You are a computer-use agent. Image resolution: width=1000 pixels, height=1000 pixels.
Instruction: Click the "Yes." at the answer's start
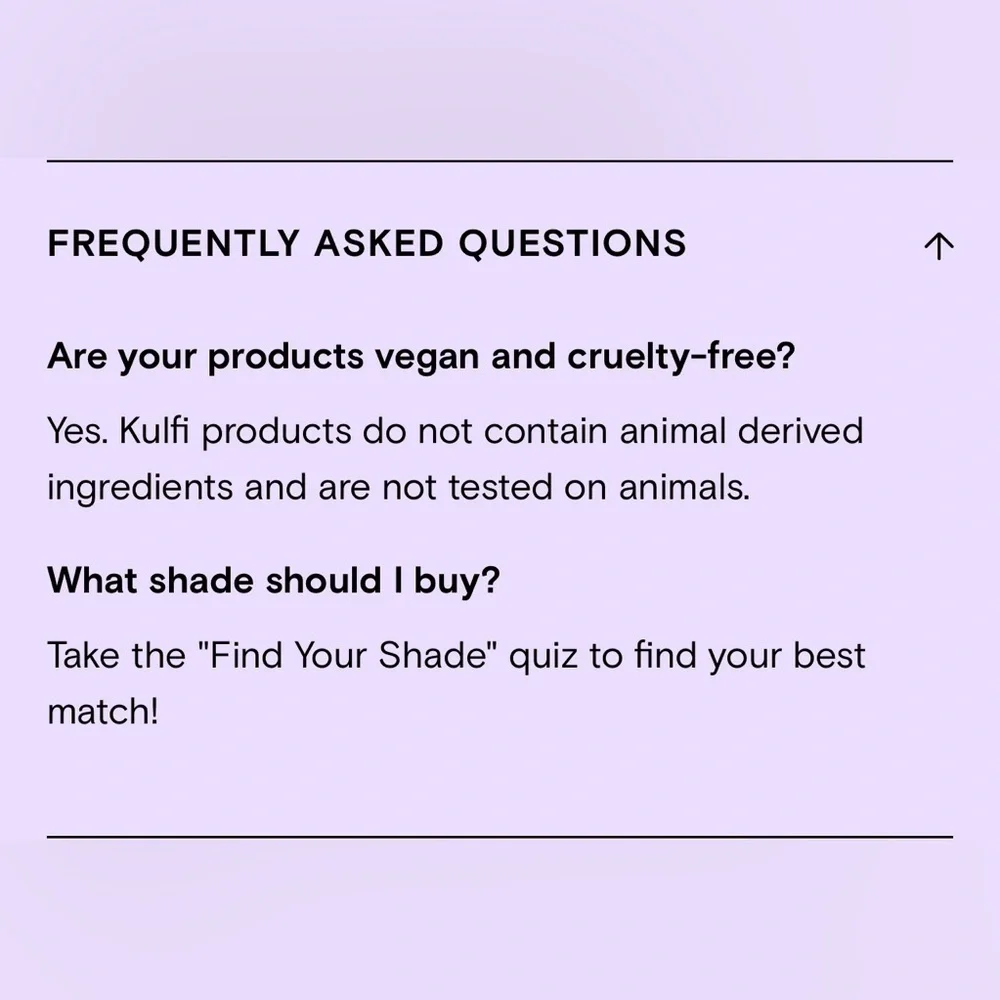(x=78, y=431)
